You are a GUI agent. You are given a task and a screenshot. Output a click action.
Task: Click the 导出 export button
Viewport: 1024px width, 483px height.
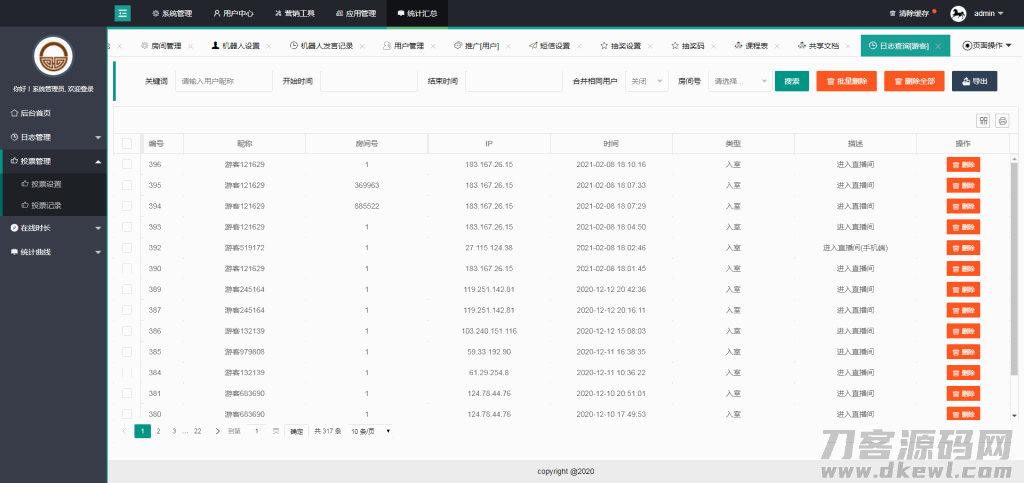pos(974,81)
